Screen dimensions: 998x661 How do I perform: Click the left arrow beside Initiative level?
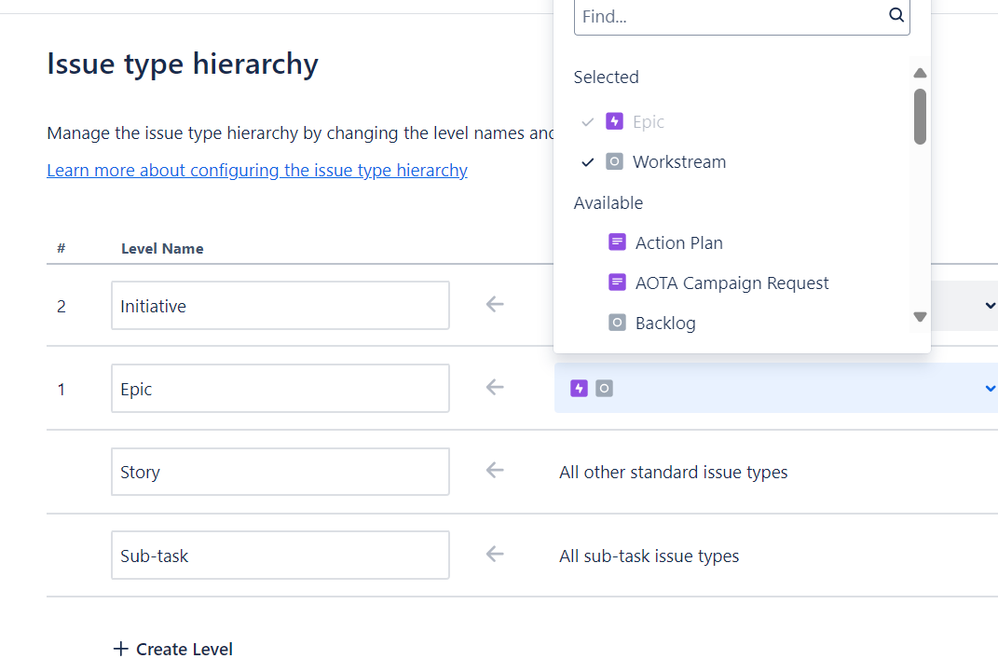coord(495,305)
